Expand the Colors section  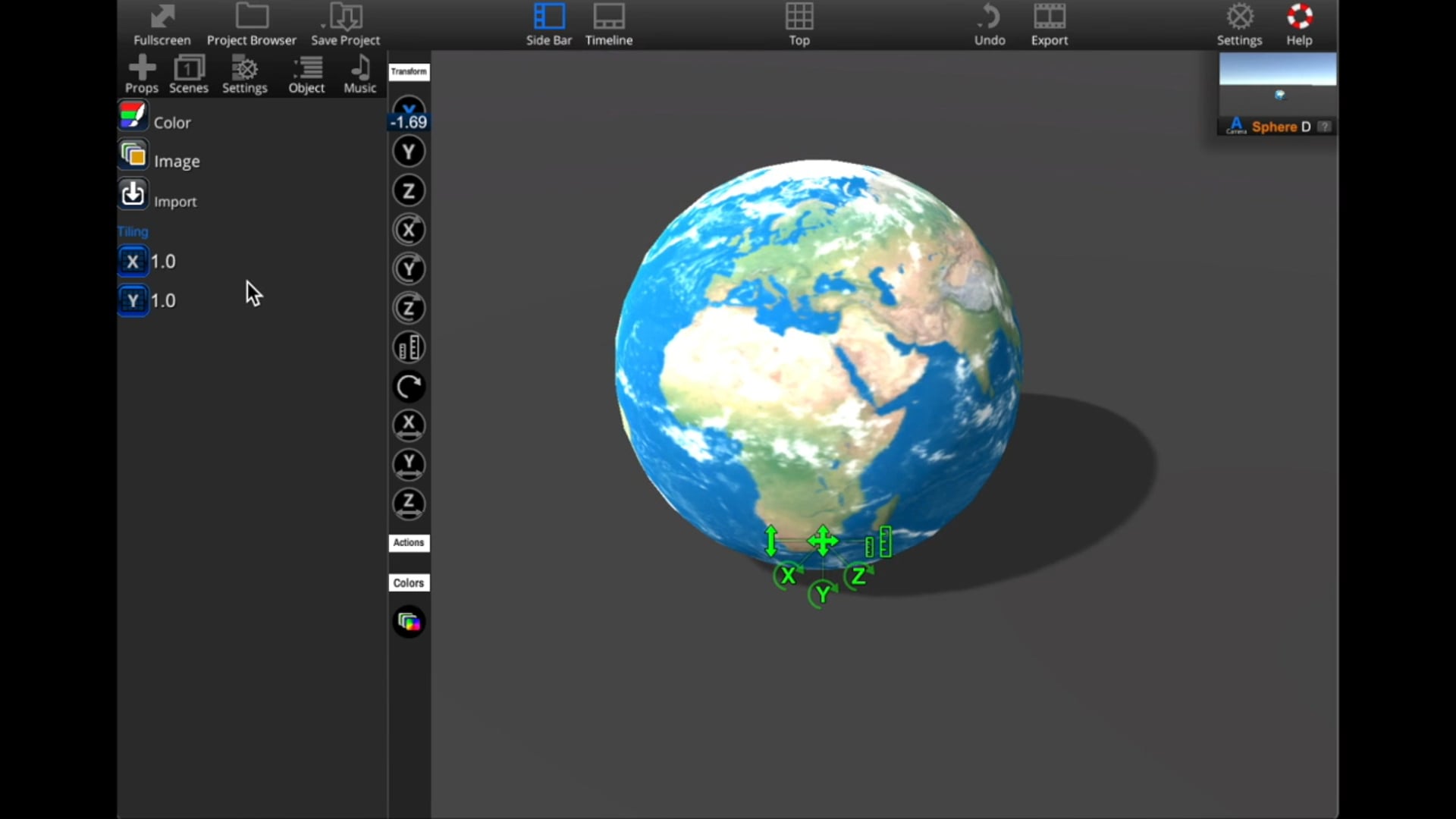pos(409,583)
